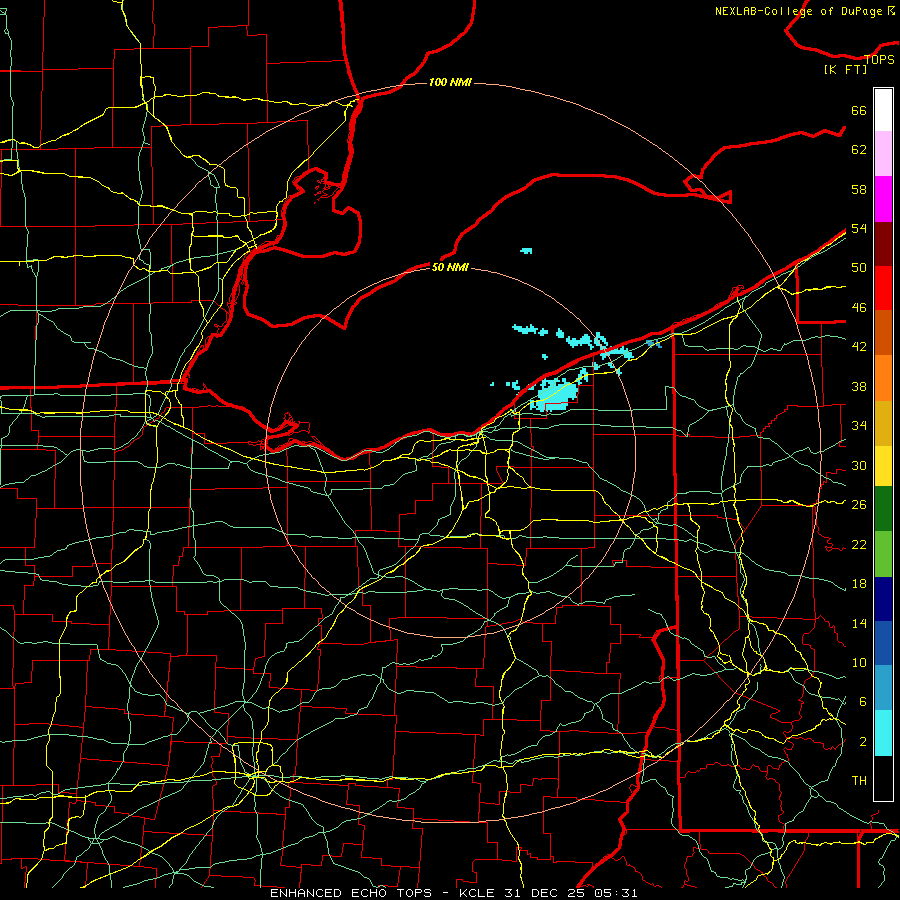The image size is (900, 900).
Task: Click the '100 NMI' range ring label
Action: [x=450, y=83]
